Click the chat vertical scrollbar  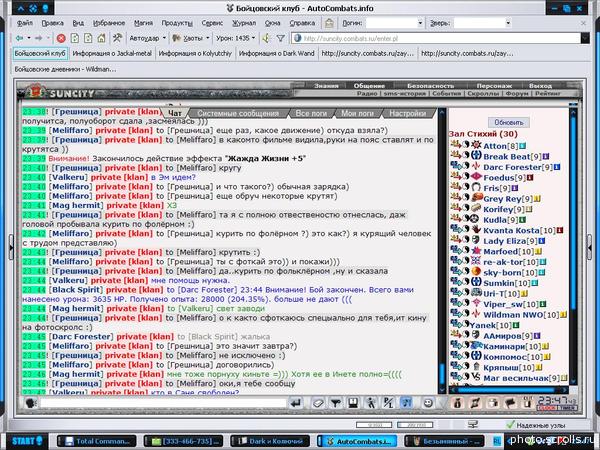pyautogui.click(x=442, y=251)
